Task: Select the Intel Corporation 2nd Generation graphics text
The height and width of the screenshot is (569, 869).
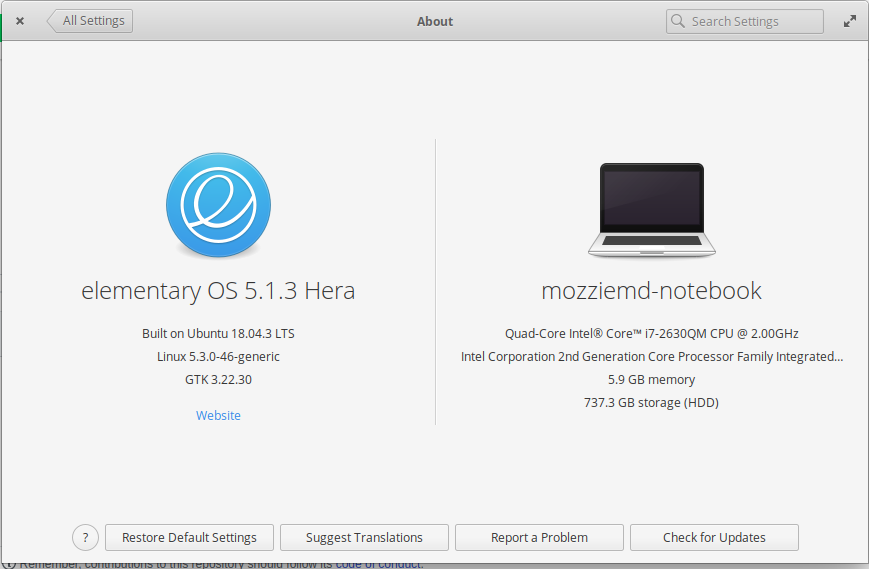Action: (x=652, y=357)
